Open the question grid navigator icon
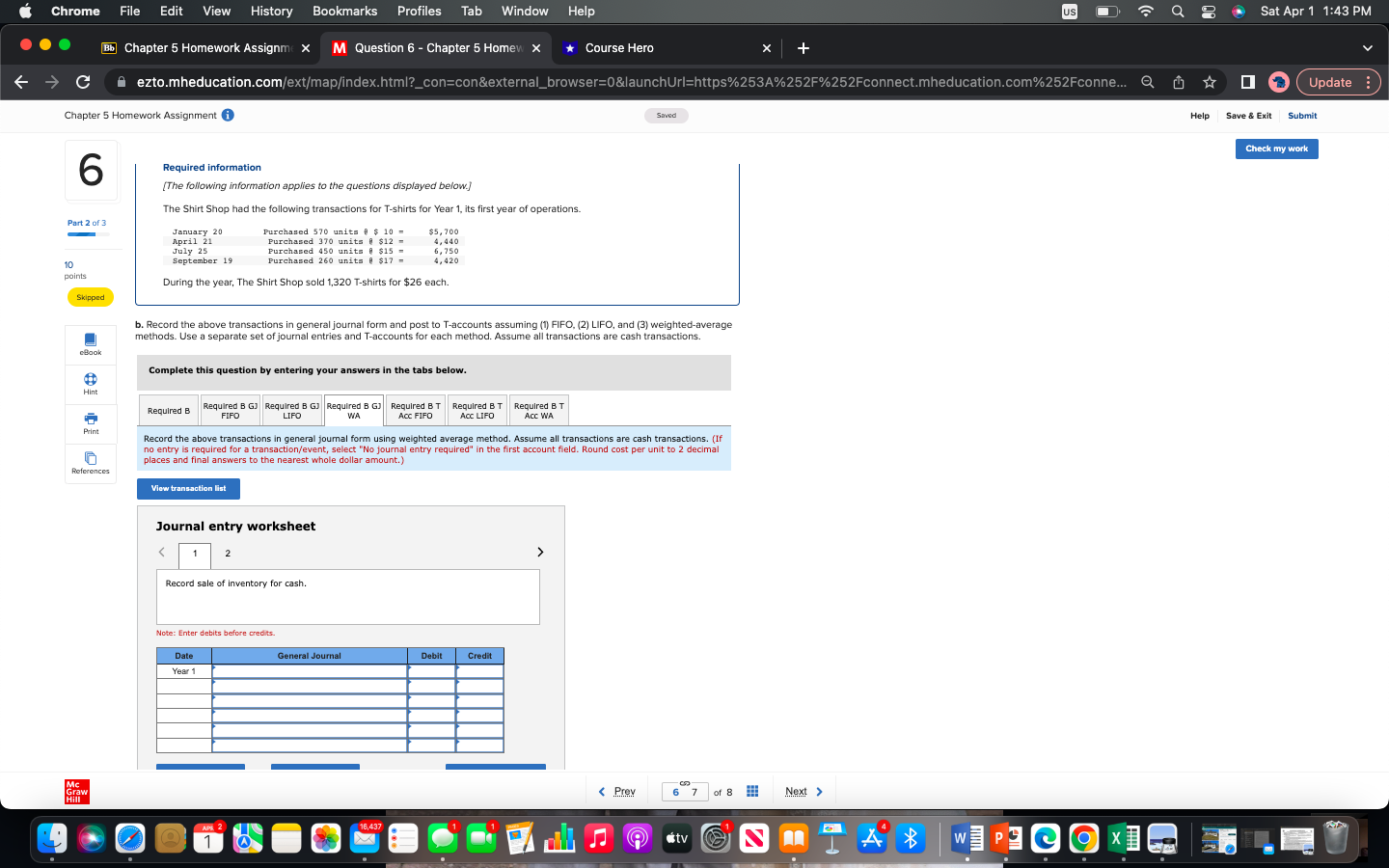 [x=752, y=792]
